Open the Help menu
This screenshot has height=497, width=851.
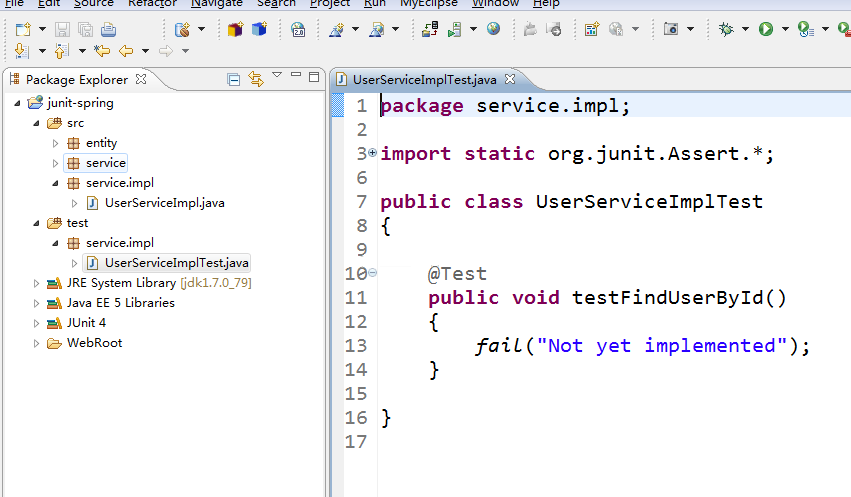546,3
